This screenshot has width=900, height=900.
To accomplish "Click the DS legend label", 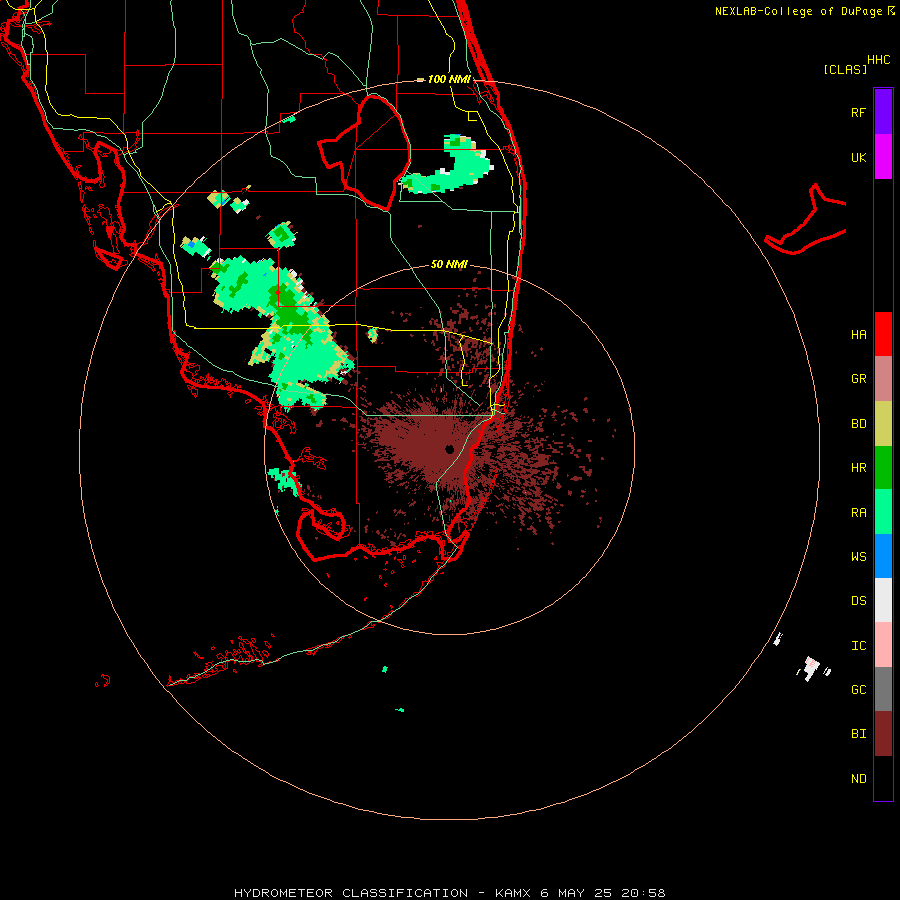I will click(858, 600).
